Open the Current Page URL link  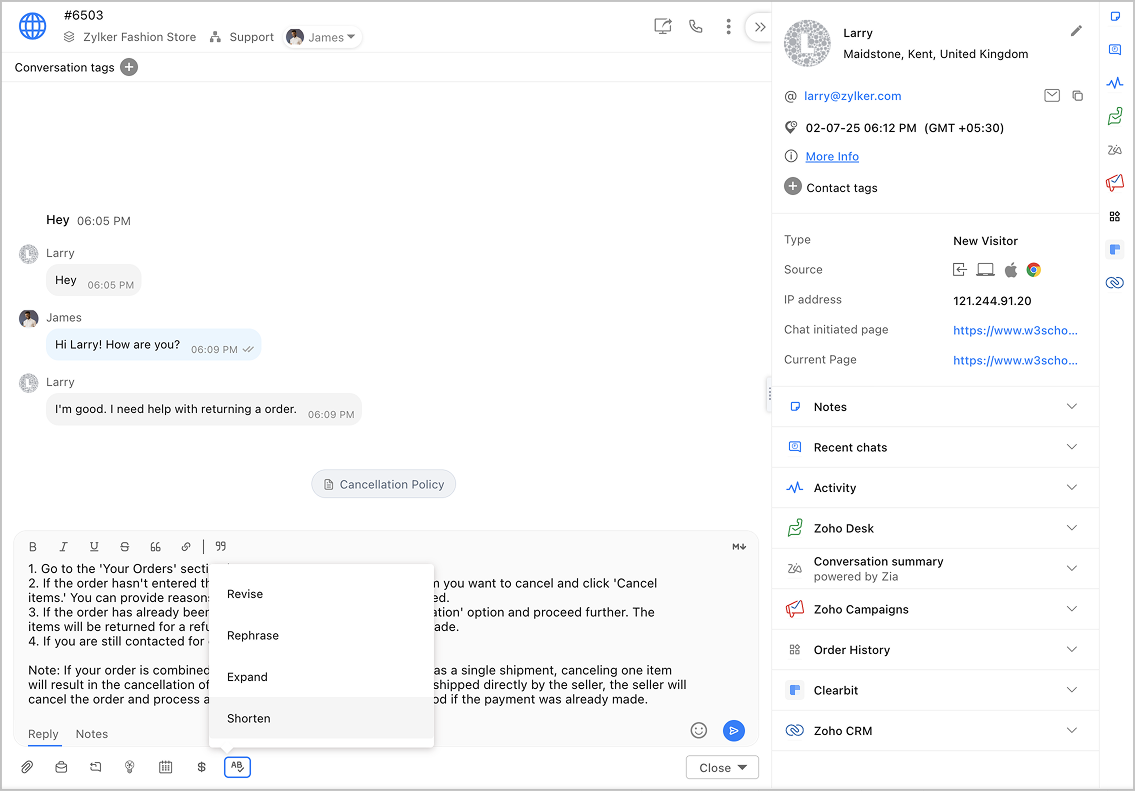pyautogui.click(x=1015, y=360)
